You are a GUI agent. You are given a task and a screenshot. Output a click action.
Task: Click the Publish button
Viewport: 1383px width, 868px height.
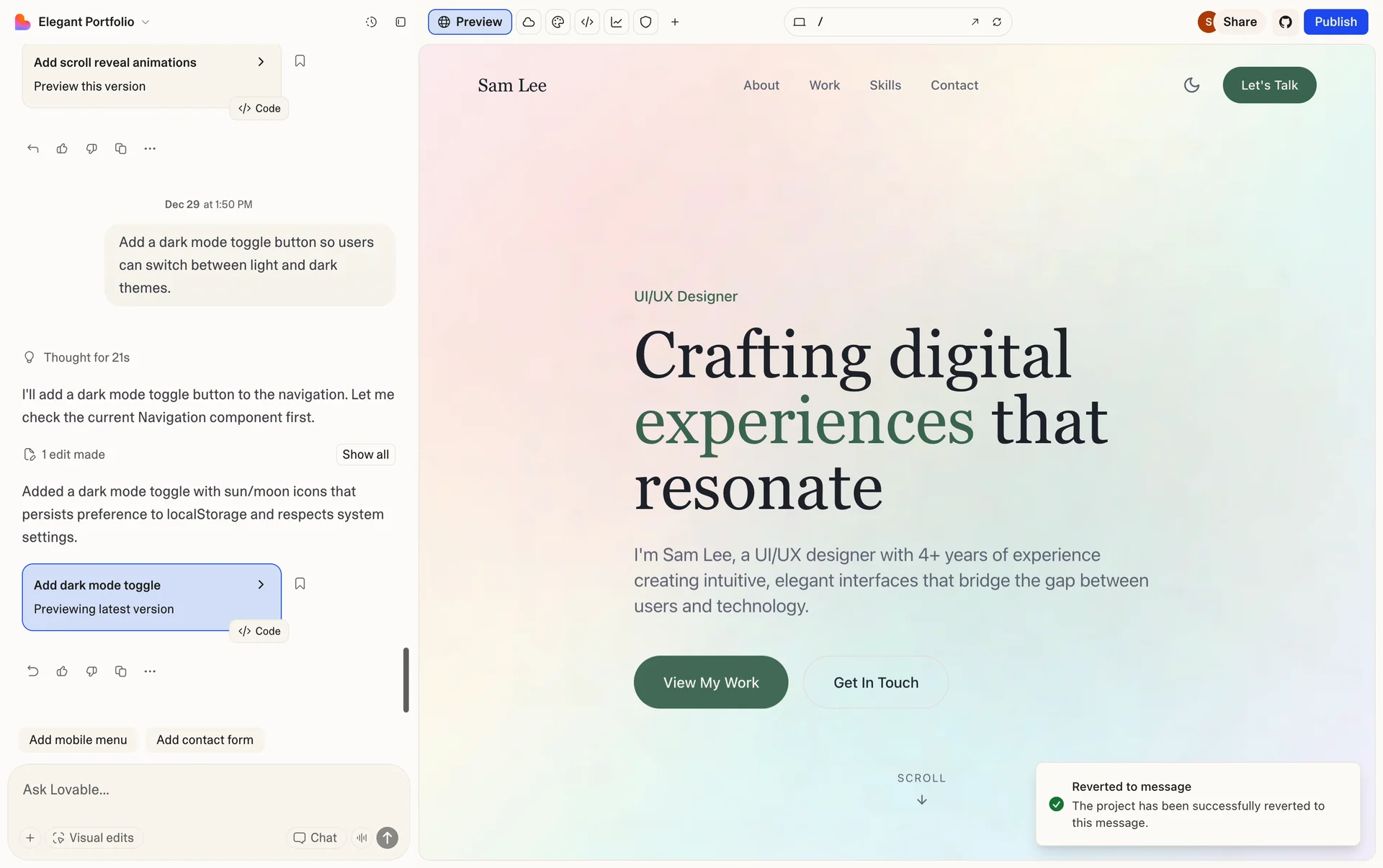coord(1335,22)
